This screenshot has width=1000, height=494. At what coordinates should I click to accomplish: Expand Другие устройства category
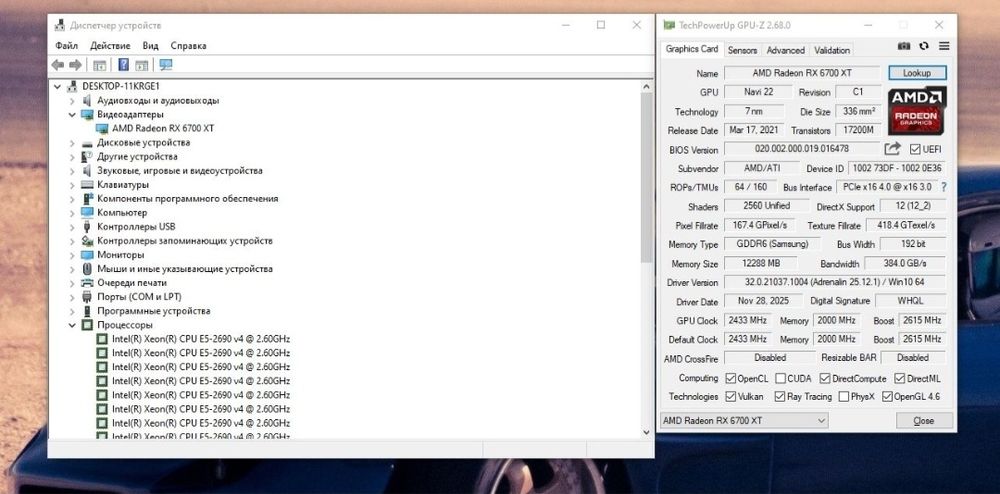pyautogui.click(x=72, y=157)
